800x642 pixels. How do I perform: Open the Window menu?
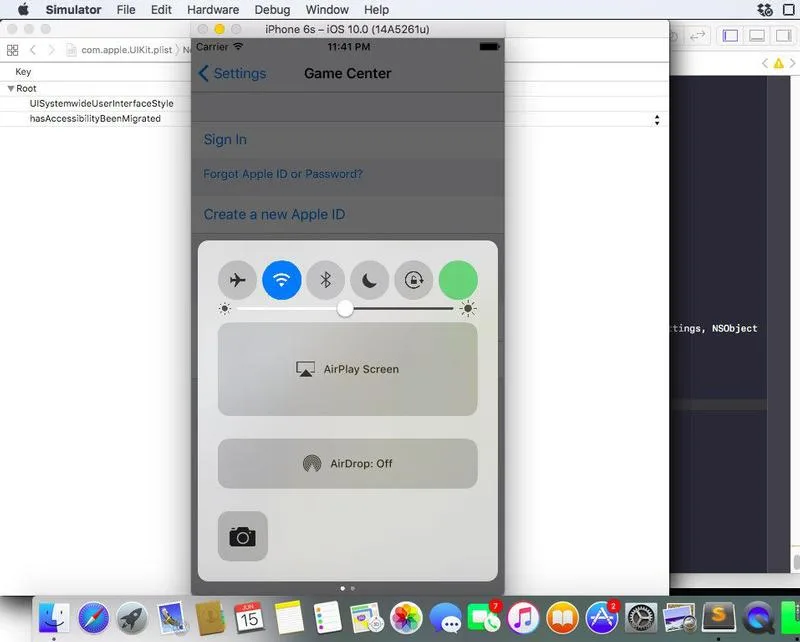[327, 10]
